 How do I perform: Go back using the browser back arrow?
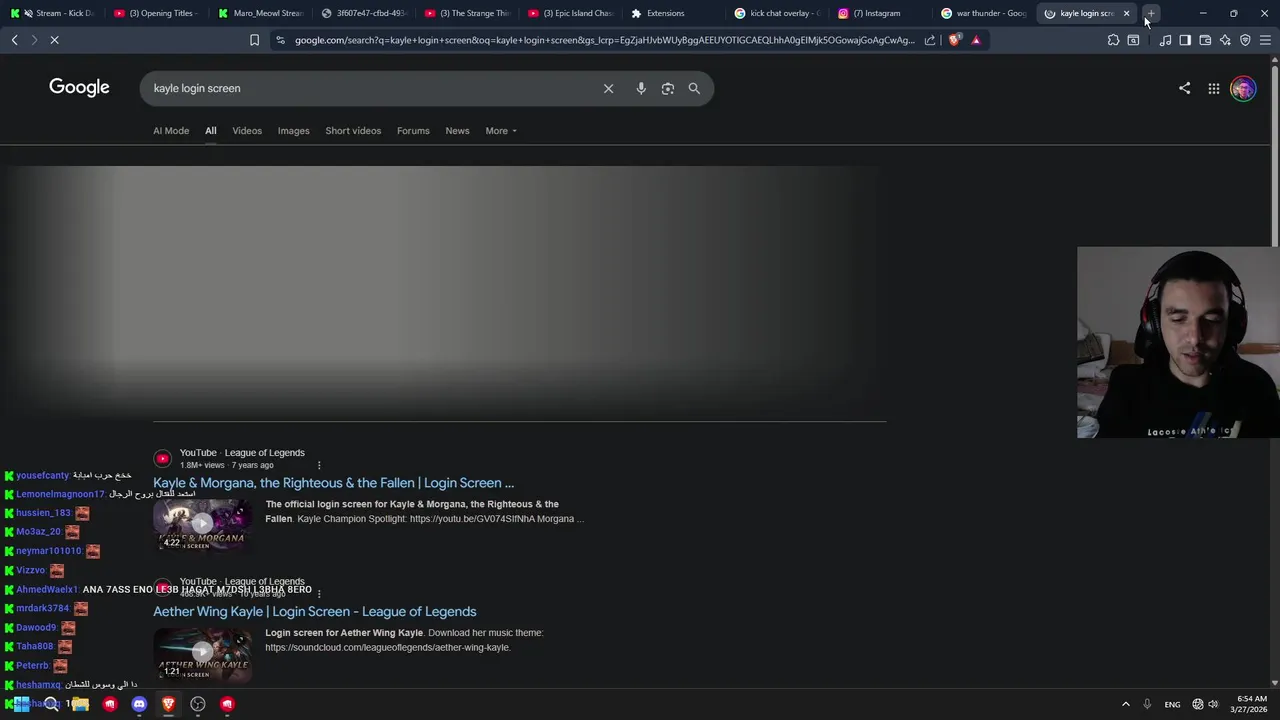click(x=14, y=40)
